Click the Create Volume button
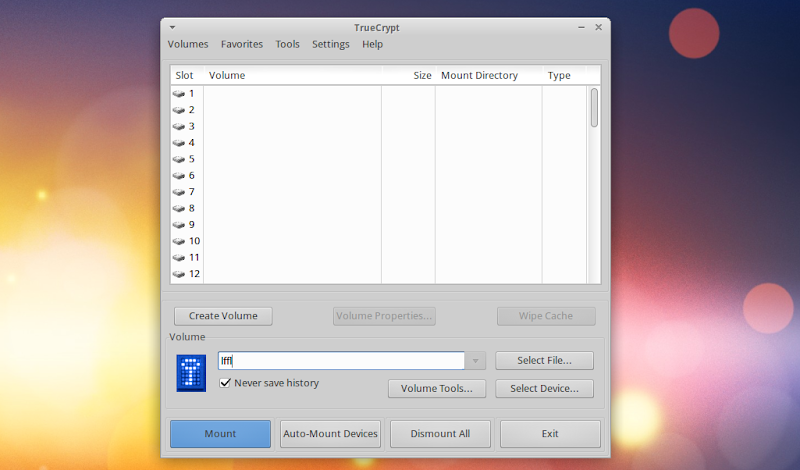This screenshot has width=800, height=470. tap(223, 316)
